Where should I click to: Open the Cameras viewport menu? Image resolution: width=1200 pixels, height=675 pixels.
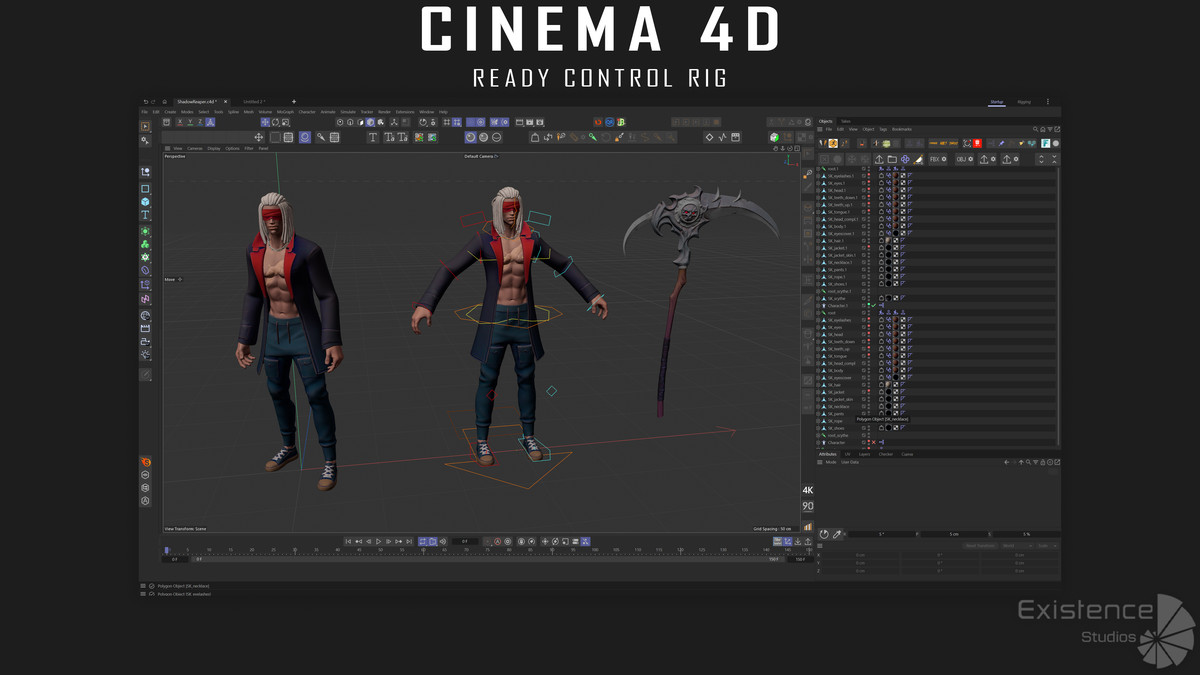tap(194, 148)
